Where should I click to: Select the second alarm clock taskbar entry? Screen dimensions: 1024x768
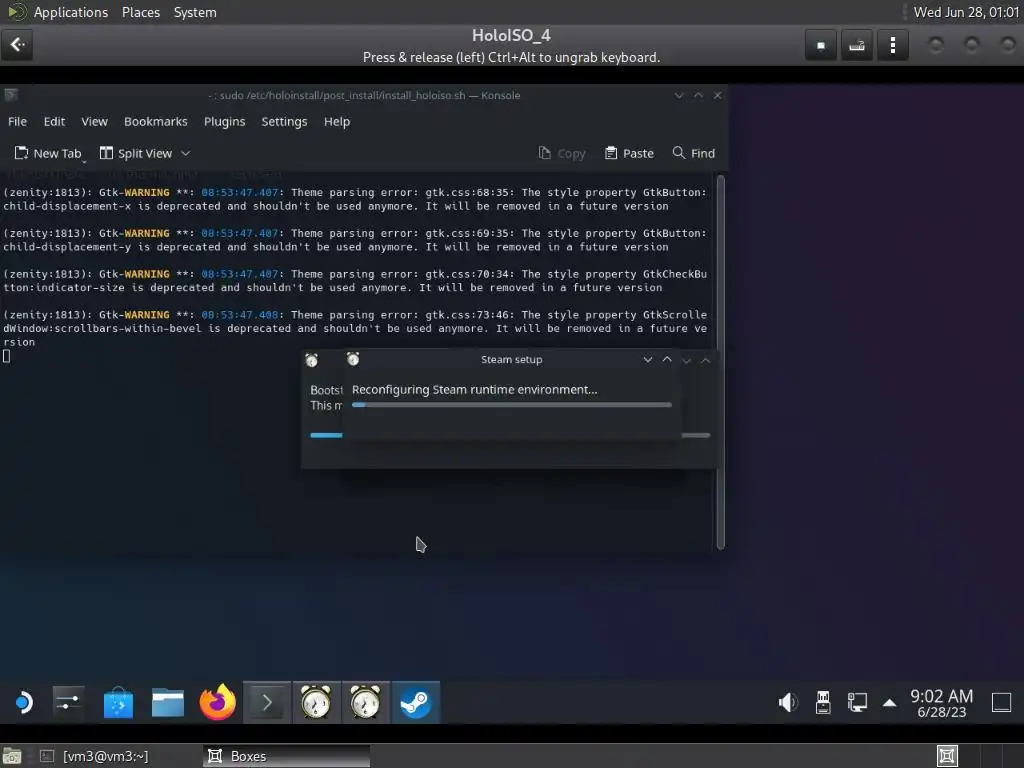(365, 703)
